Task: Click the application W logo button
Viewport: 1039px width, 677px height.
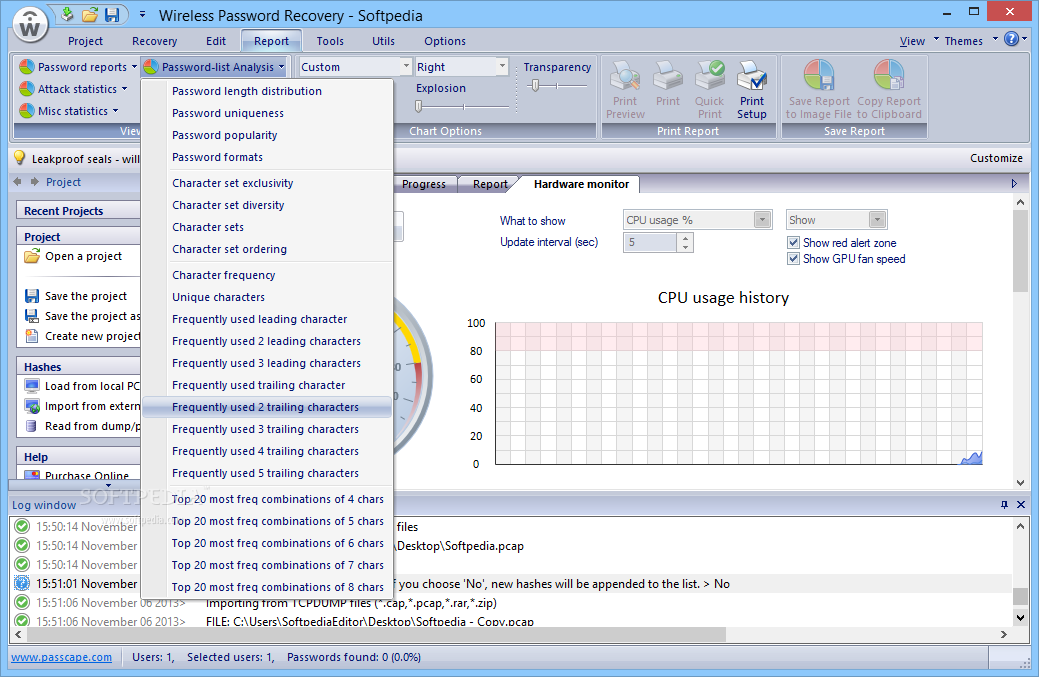Action: (x=30, y=25)
